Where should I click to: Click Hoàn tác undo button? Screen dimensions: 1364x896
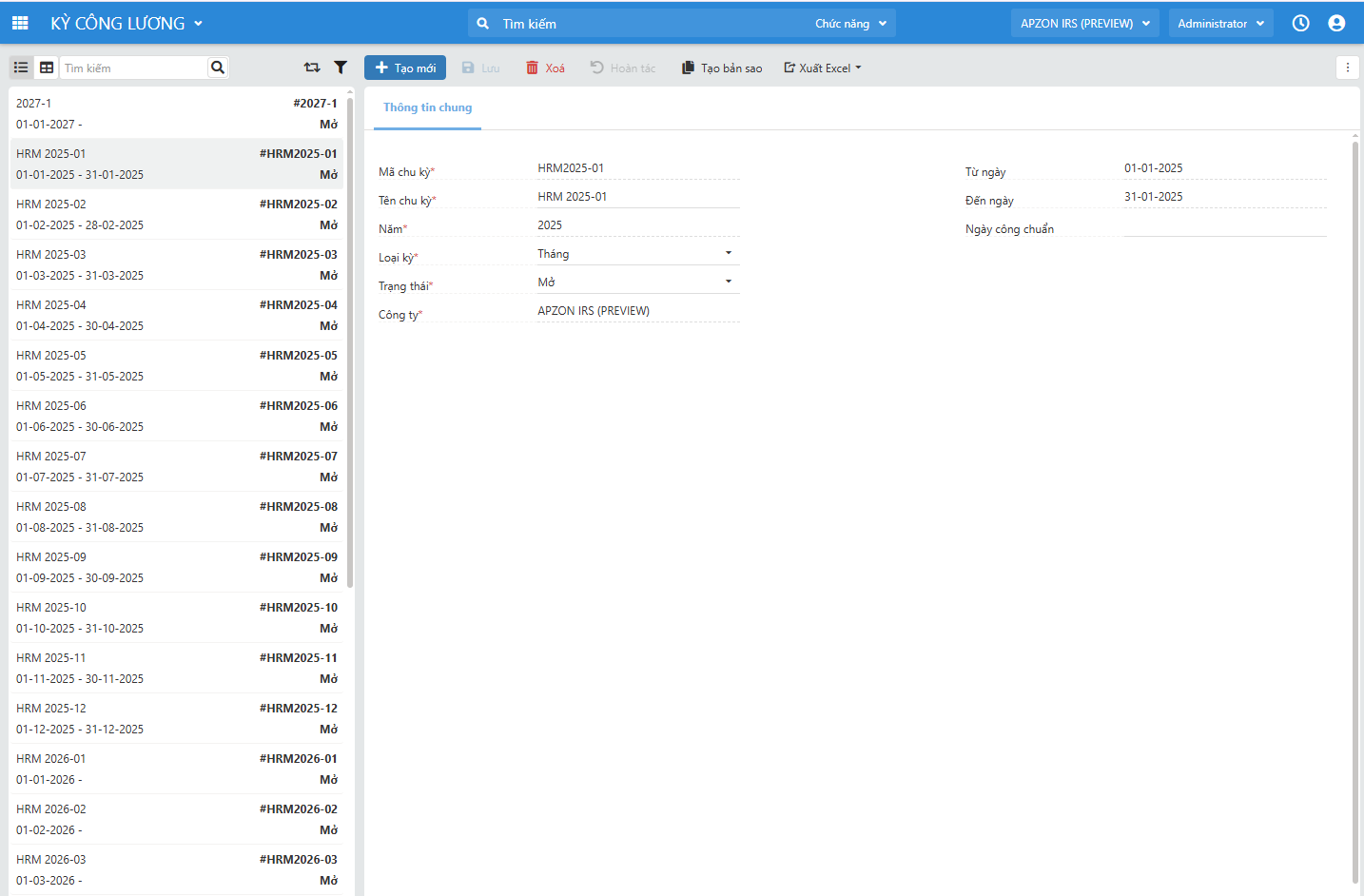623,68
